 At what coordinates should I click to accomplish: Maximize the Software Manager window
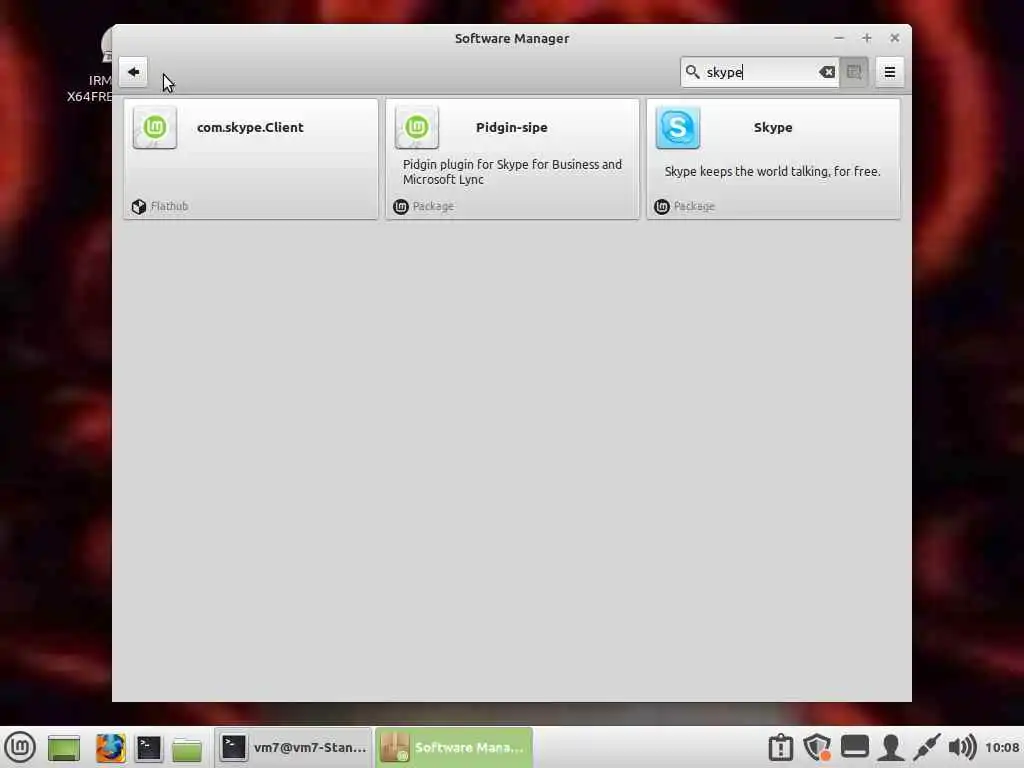tap(867, 39)
